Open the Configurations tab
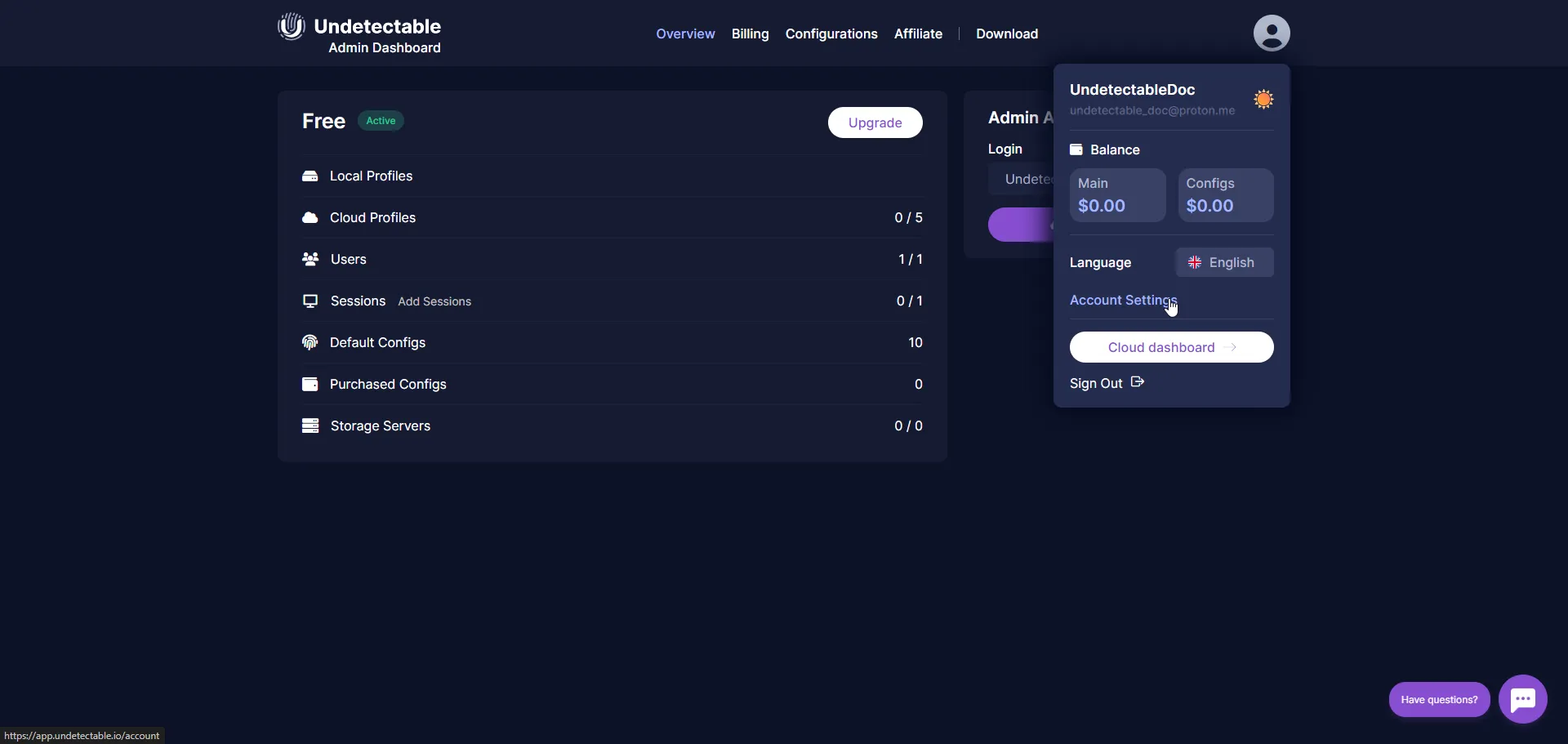1568x744 pixels. 831,33
